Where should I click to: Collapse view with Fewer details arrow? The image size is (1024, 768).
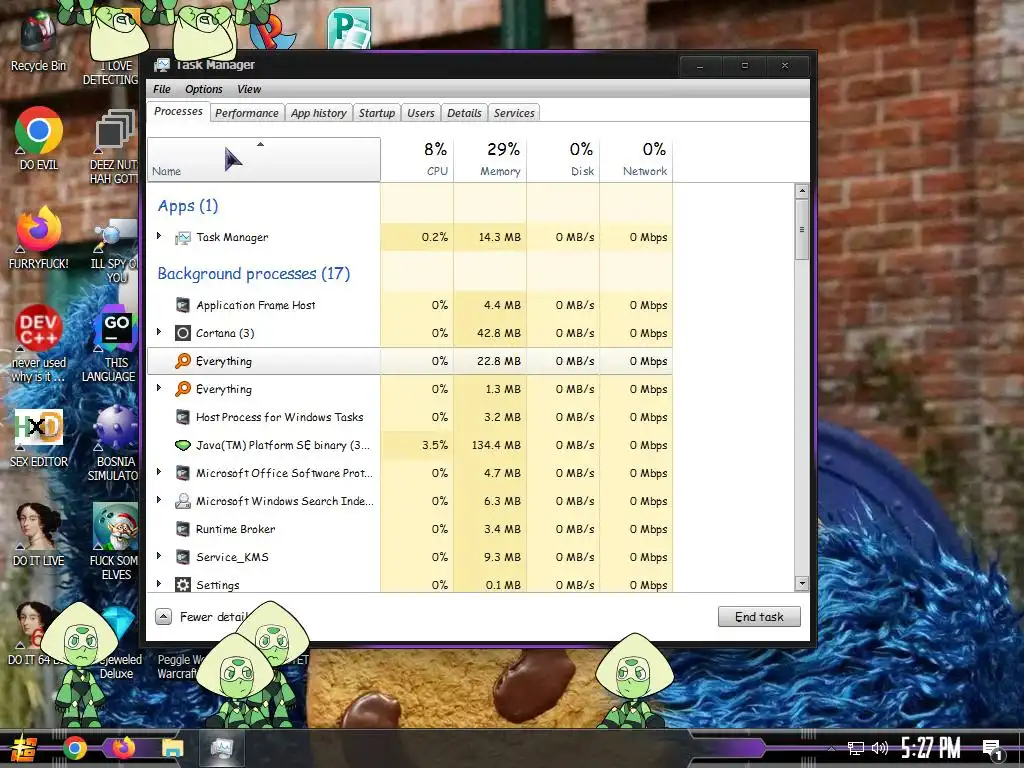pos(163,616)
